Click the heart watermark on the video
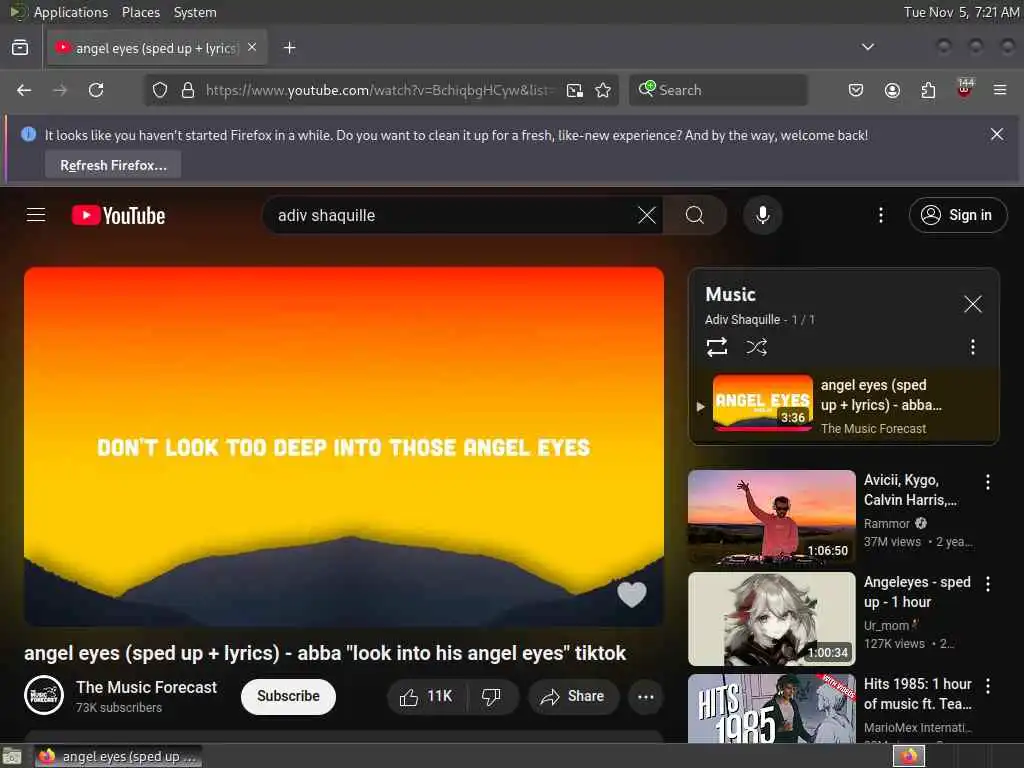The image size is (1024, 768). 632,594
